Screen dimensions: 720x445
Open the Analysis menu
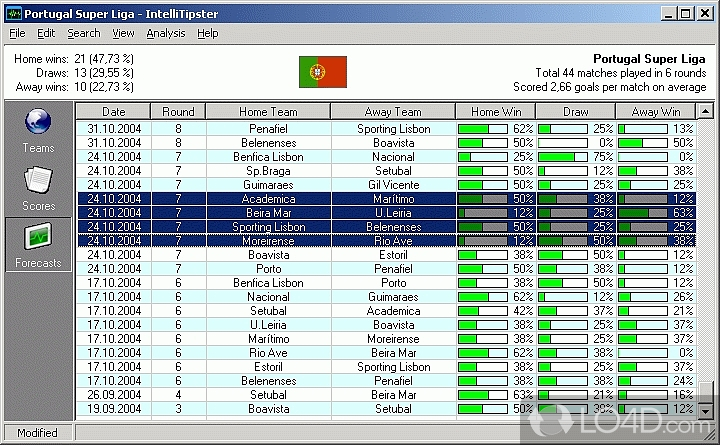[x=166, y=33]
